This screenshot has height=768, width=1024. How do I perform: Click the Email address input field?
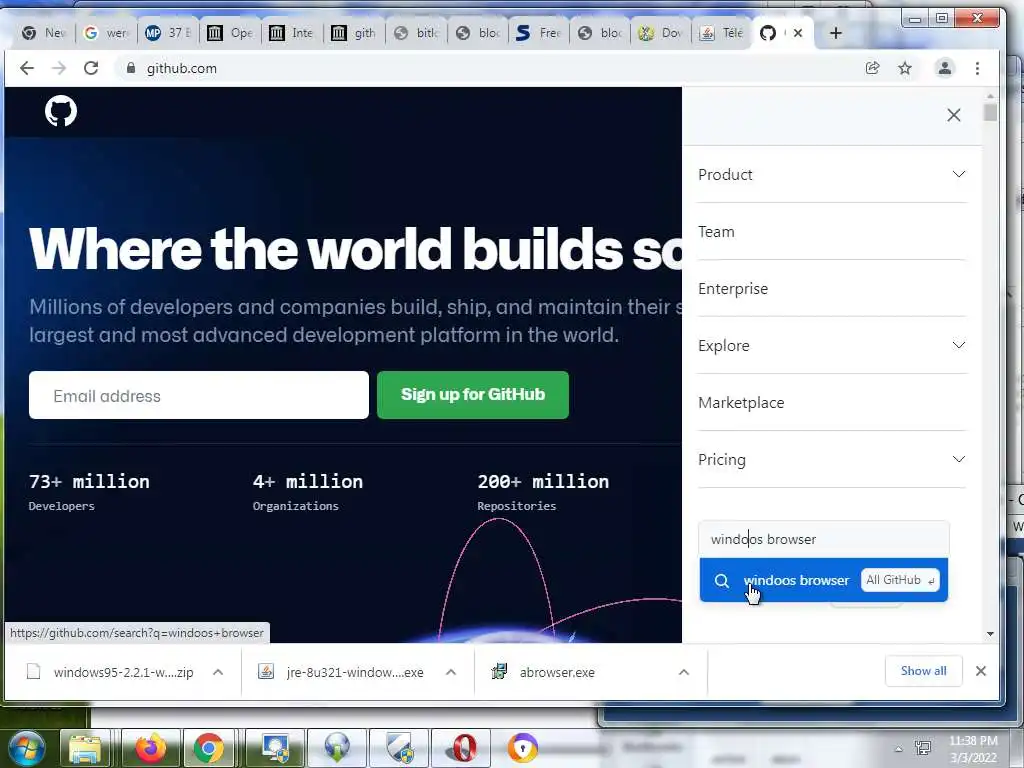coord(199,395)
